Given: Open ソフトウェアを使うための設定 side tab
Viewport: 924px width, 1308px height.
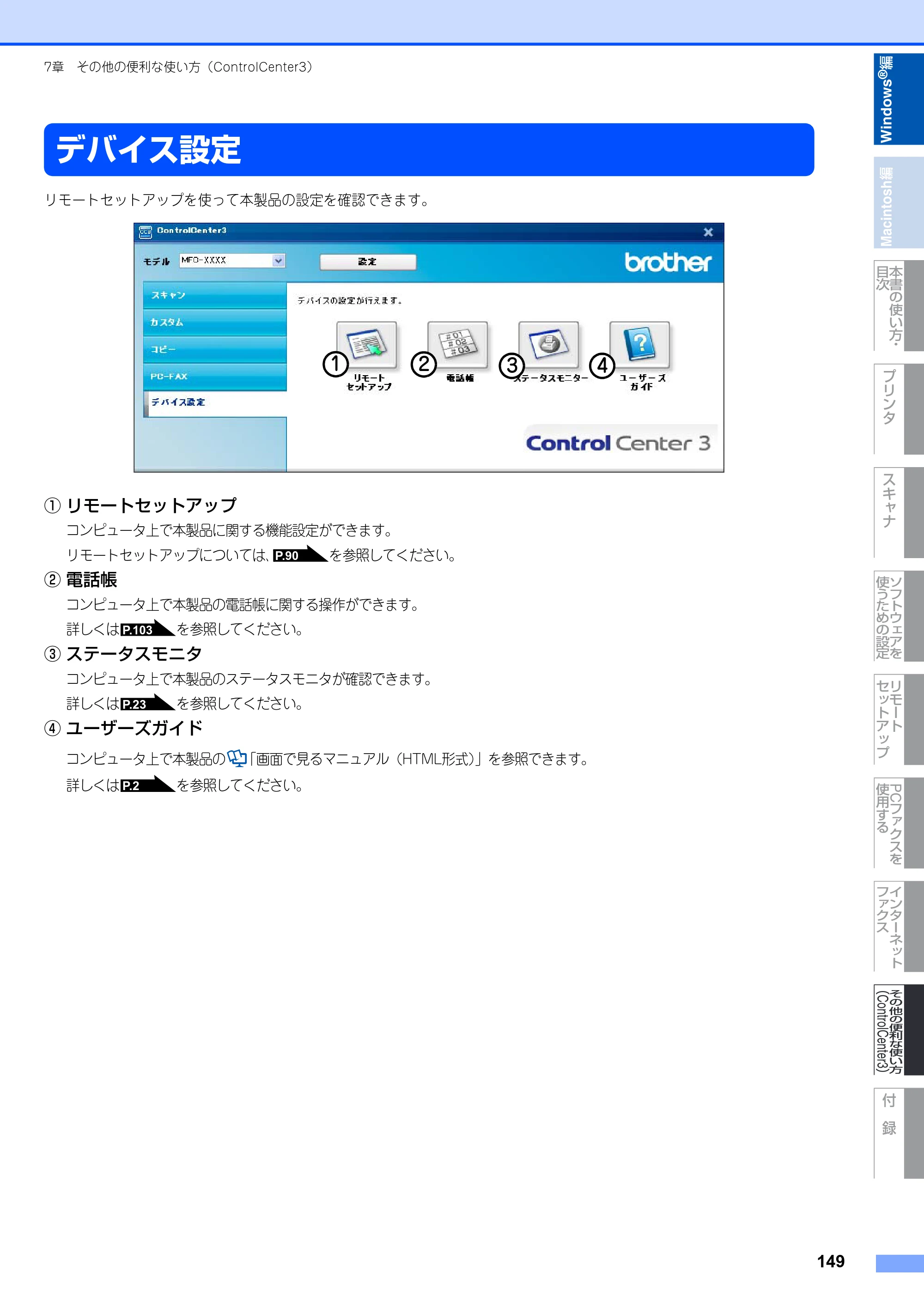Looking at the screenshot, I should [x=899, y=616].
